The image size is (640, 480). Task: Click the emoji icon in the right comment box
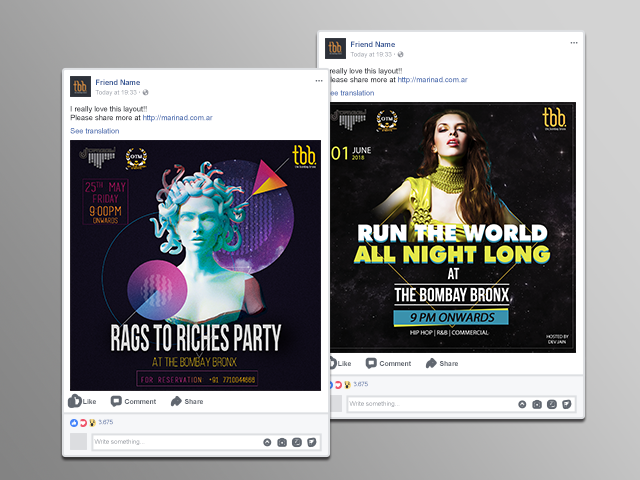click(522, 404)
